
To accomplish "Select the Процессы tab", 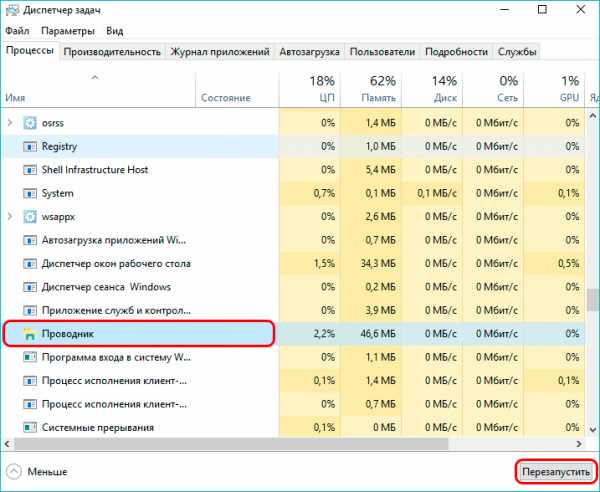I will [x=30, y=51].
